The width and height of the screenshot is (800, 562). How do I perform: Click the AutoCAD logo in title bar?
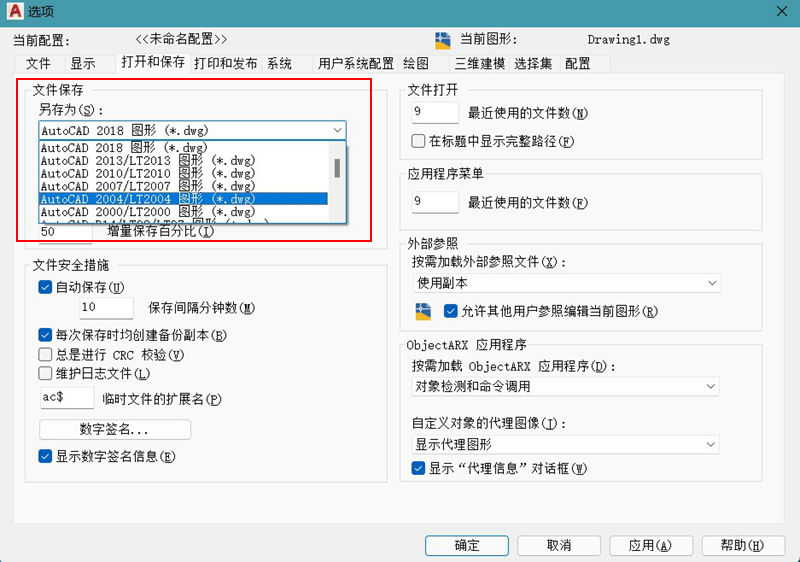(x=15, y=11)
